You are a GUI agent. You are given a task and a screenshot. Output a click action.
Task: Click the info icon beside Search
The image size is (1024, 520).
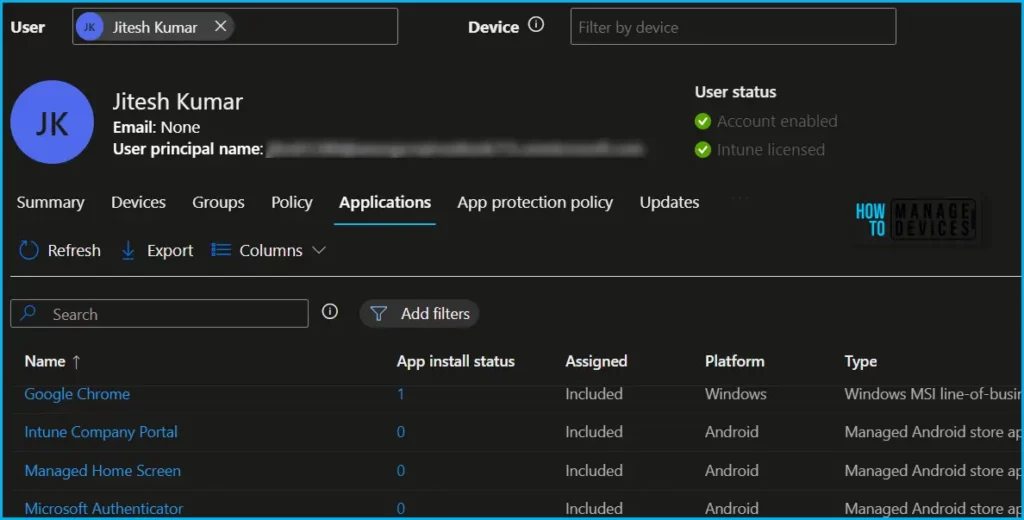(330, 312)
